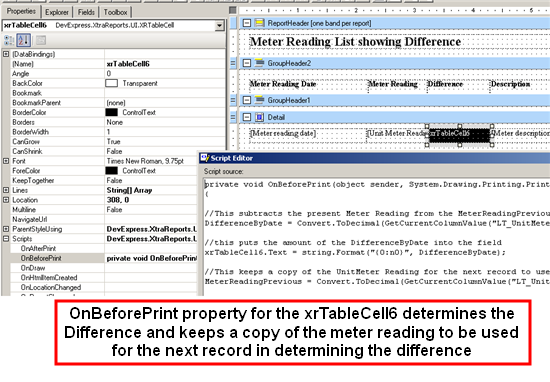Click the Script Editor title icon

[204, 158]
